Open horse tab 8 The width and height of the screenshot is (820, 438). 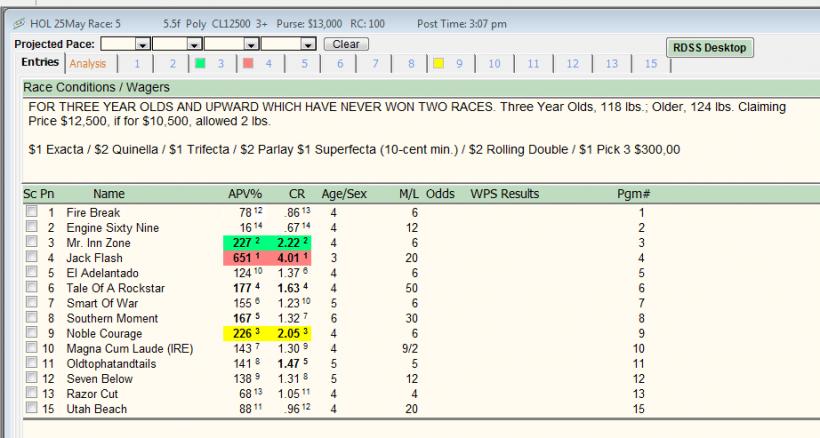point(411,64)
